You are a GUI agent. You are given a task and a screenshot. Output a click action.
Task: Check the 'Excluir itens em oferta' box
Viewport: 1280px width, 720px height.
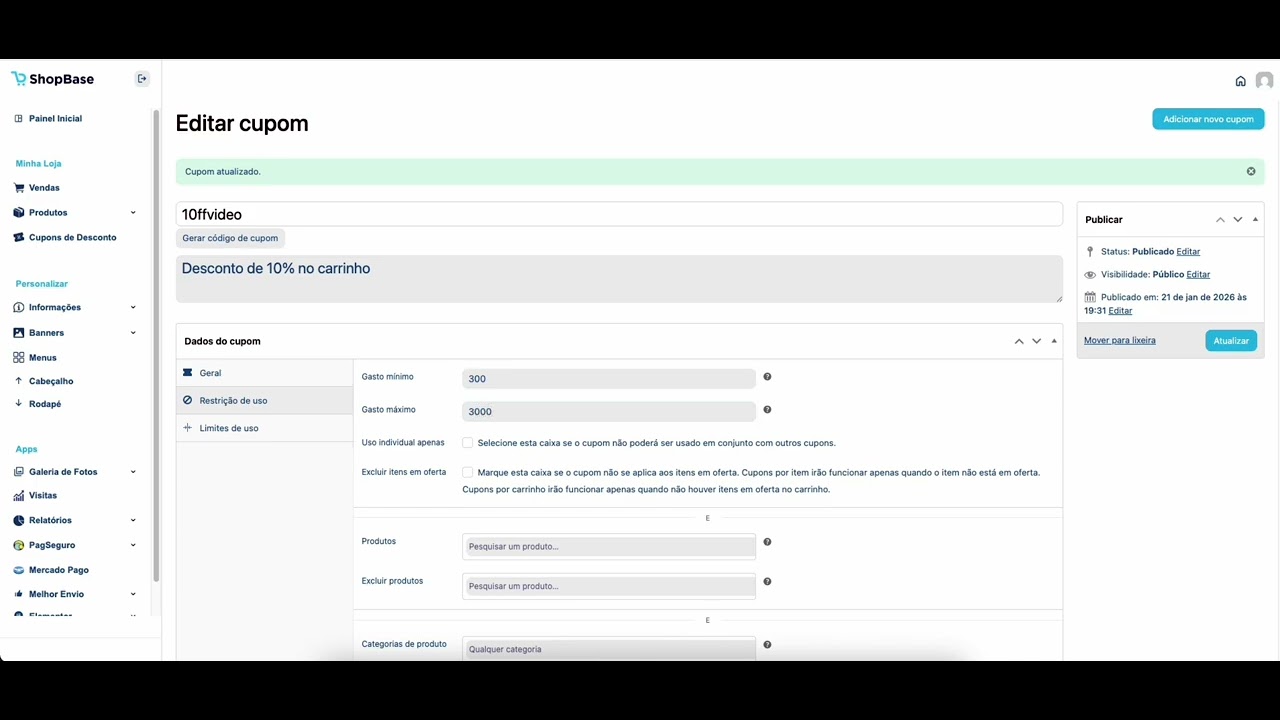467,472
